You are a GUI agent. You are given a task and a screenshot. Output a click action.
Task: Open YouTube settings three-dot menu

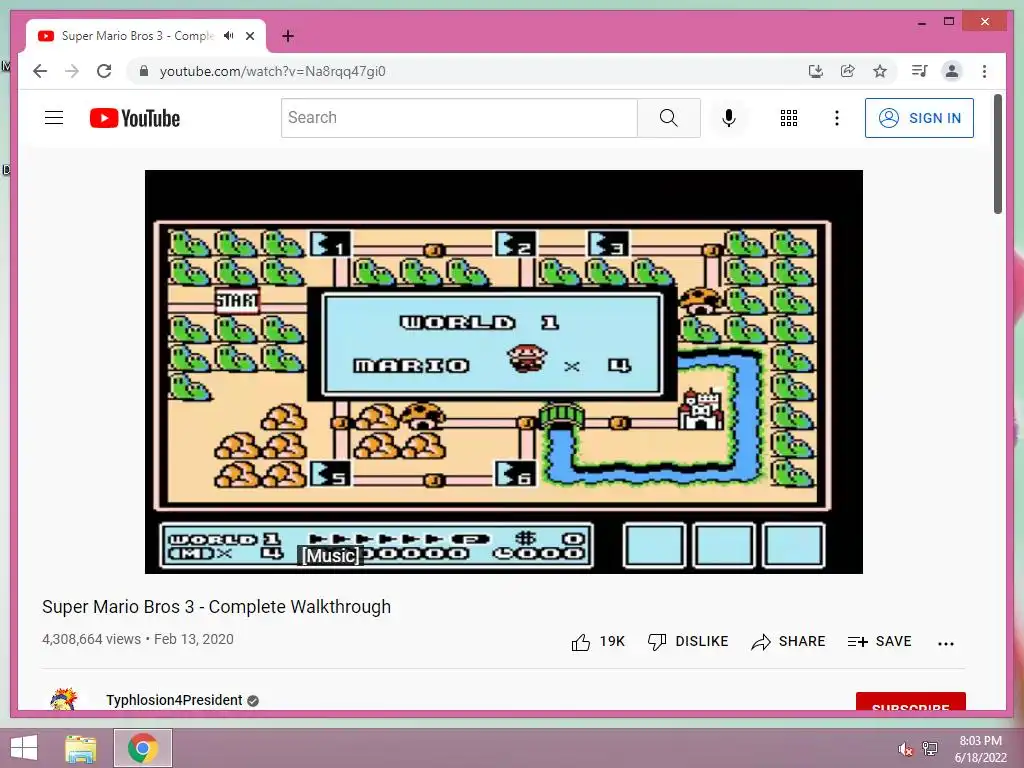coord(837,118)
